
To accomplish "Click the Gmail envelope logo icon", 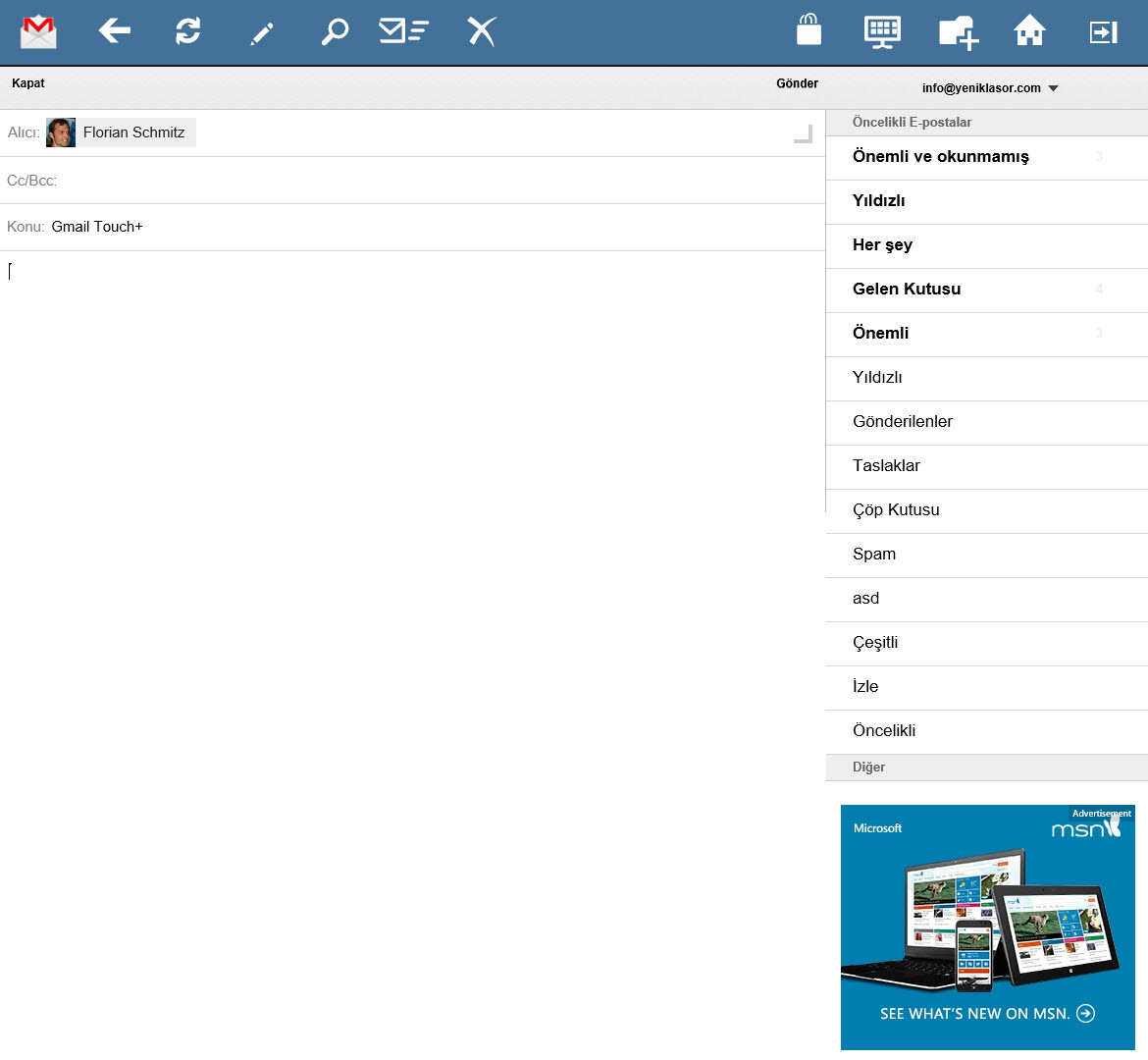I will click(38, 32).
